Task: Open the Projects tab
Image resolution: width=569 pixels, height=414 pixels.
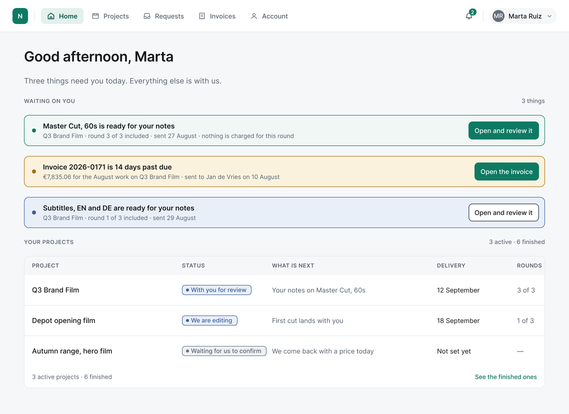Action: 110,16
